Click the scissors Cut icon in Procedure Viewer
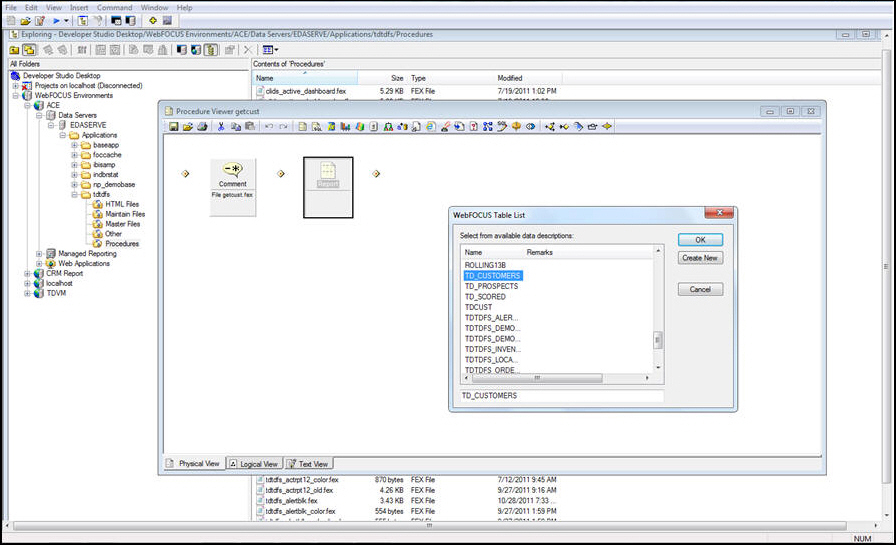 click(x=221, y=127)
